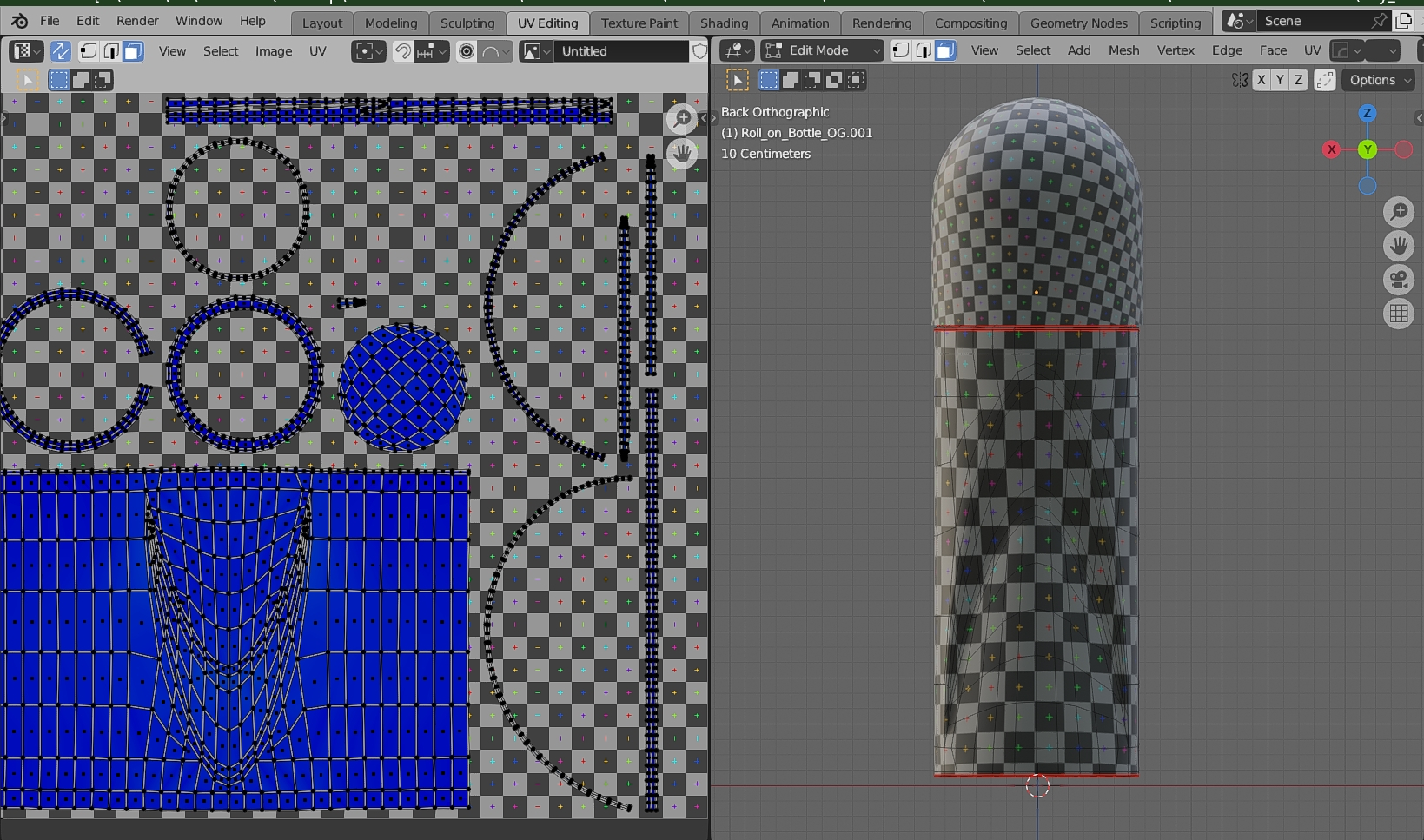
Task: Toggle proportional editing in UV editor
Action: [467, 51]
